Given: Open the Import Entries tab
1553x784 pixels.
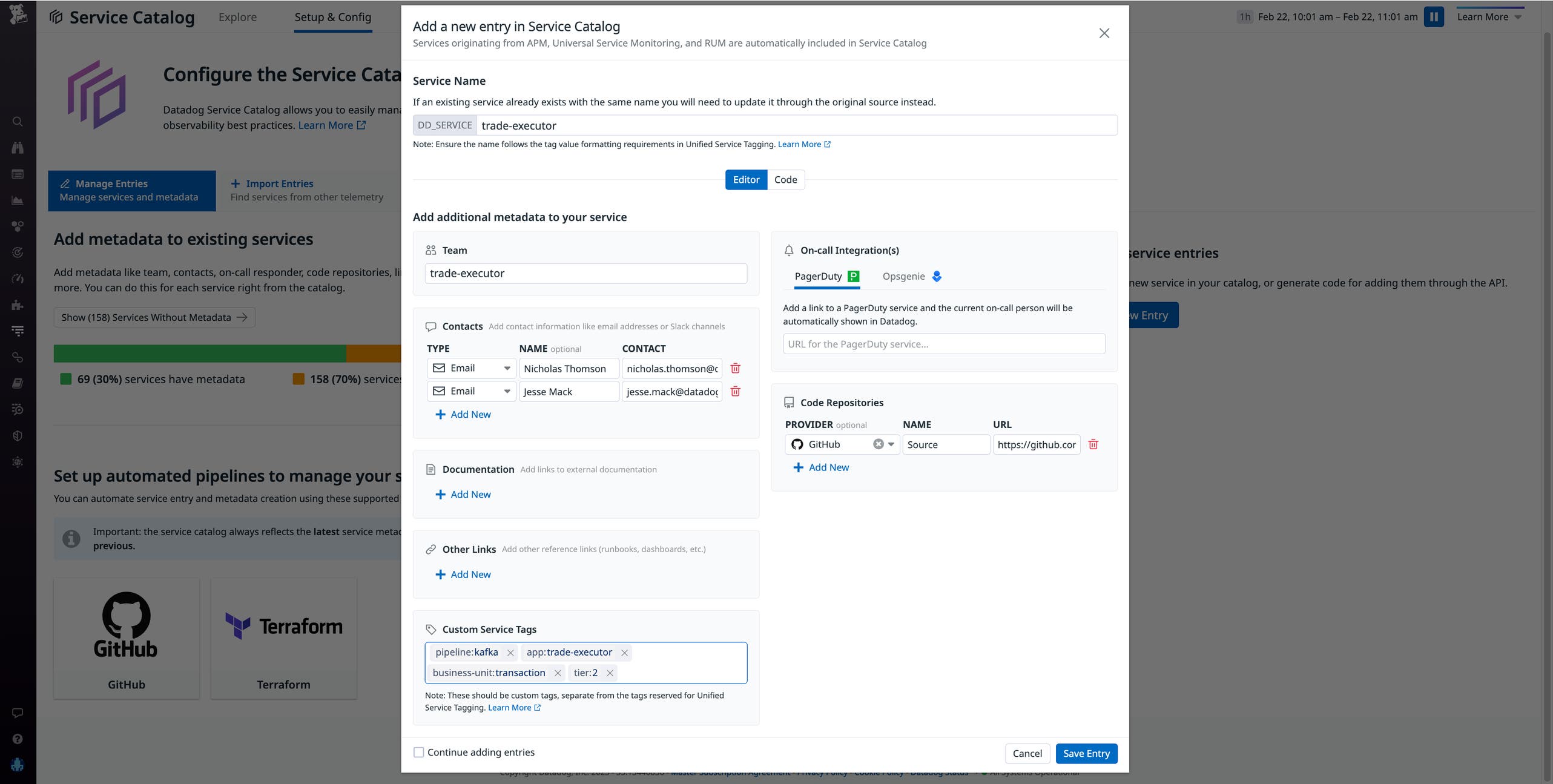Looking at the screenshot, I should [x=306, y=190].
